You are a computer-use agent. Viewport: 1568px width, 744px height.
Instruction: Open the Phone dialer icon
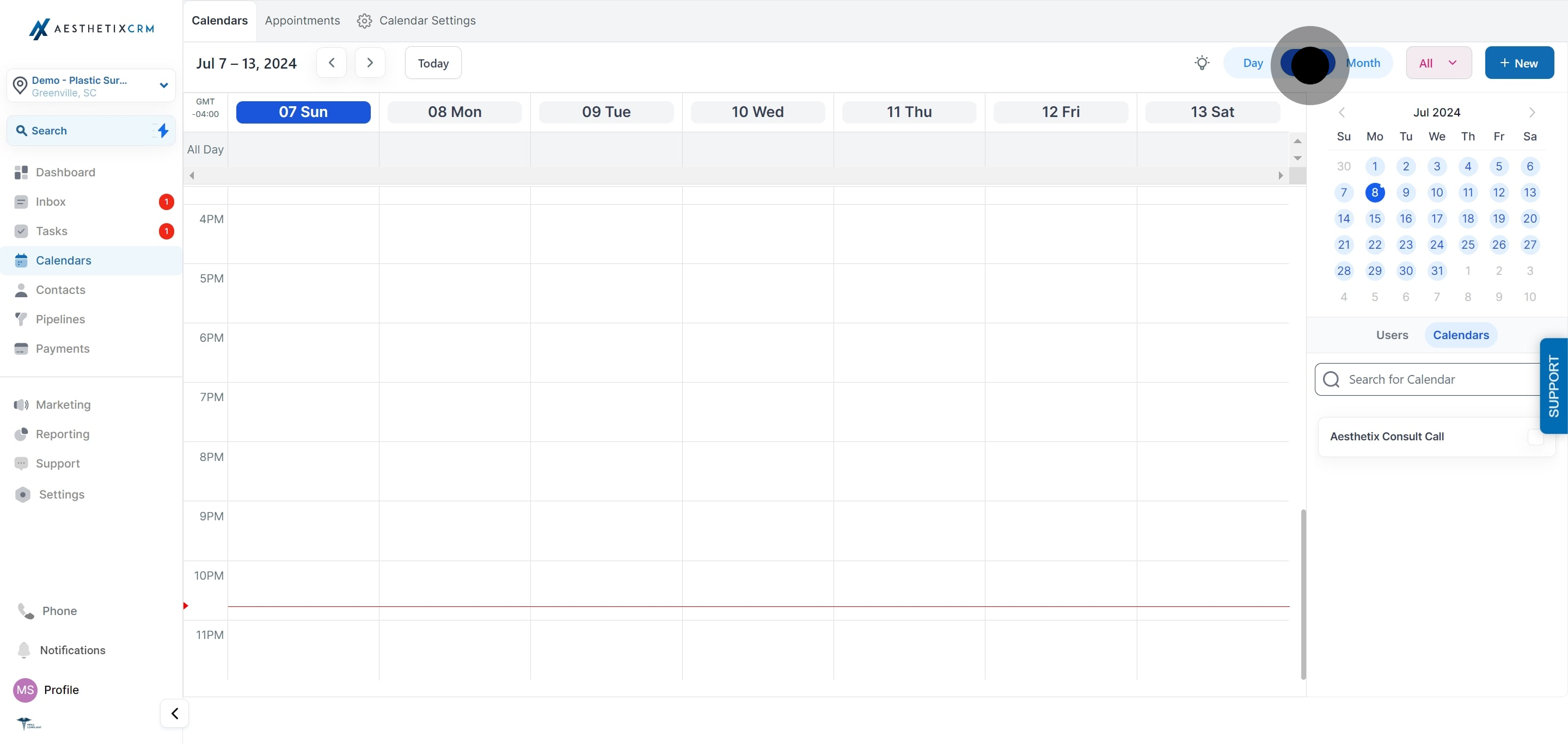point(26,611)
